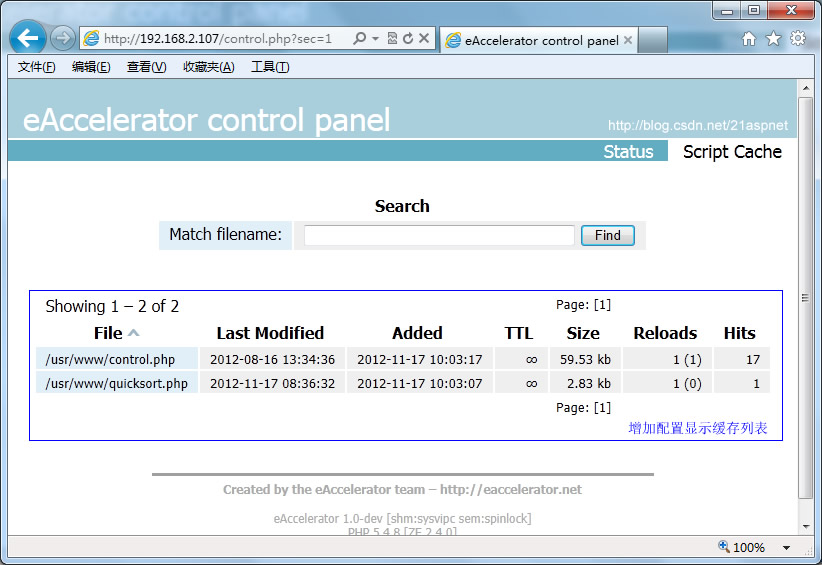Click the /usr/www/control.php file entry
This screenshot has height=565, width=822.
click(x=110, y=360)
